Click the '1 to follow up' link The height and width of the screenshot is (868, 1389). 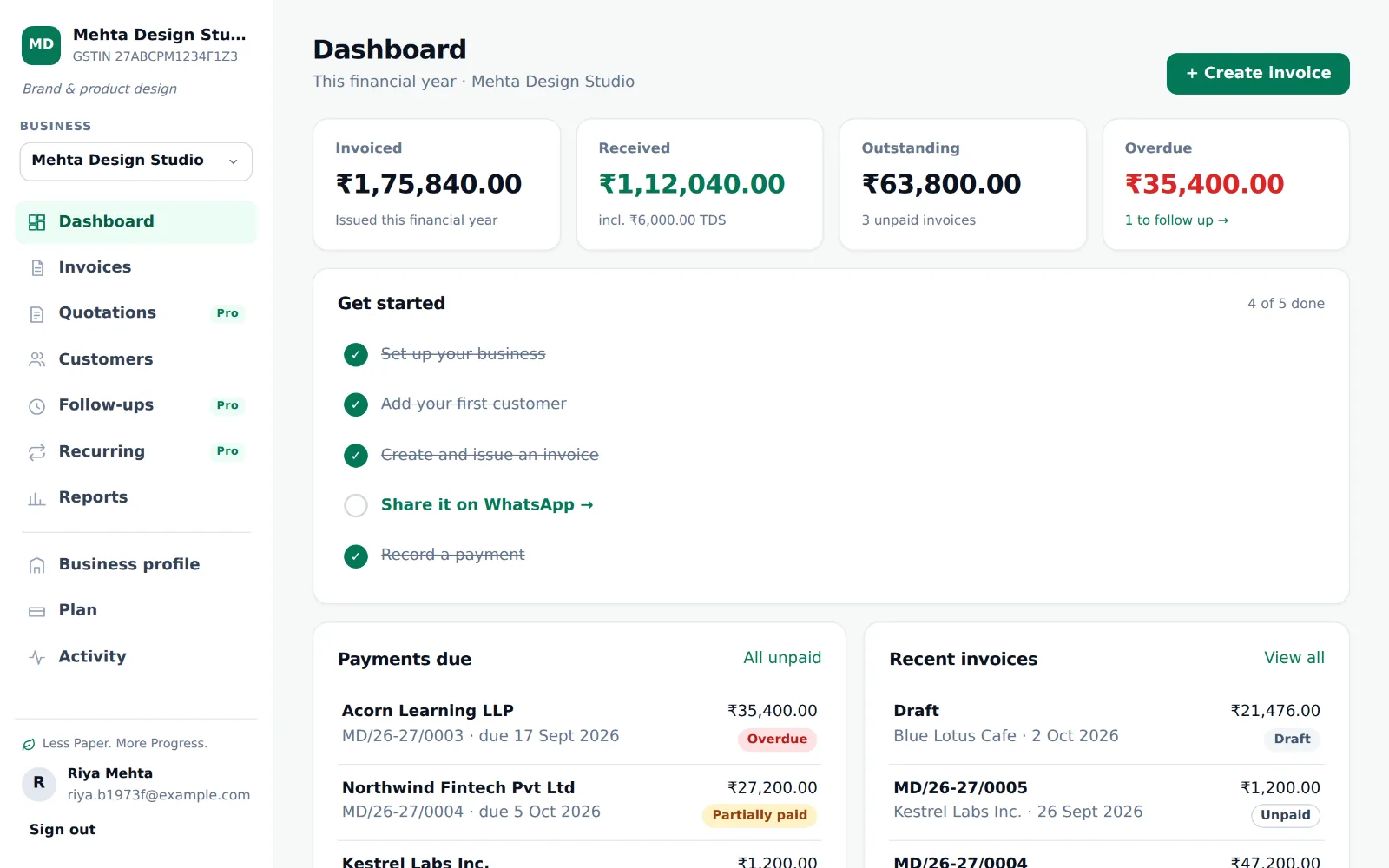point(1176,220)
